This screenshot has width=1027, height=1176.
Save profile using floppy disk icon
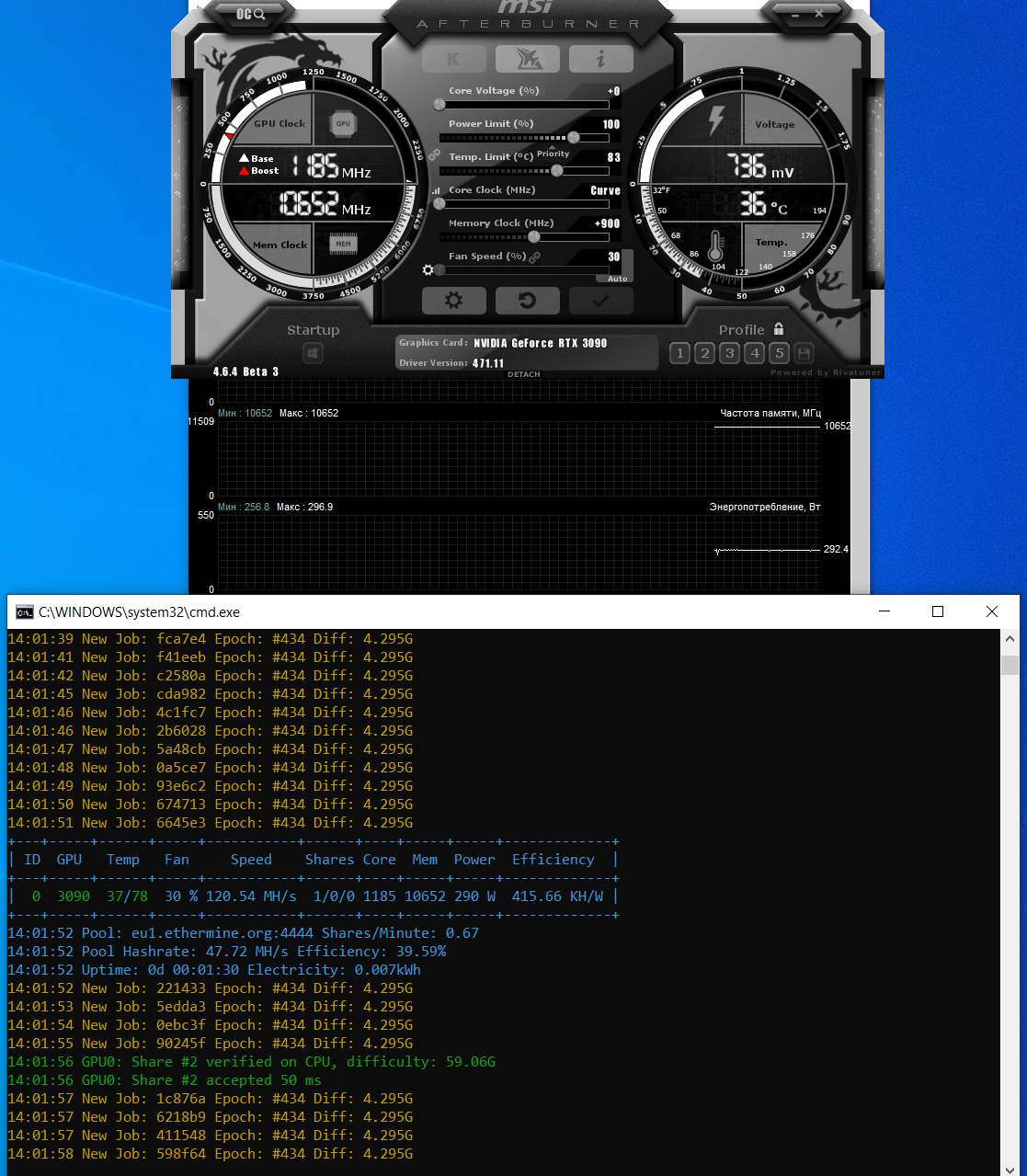804,353
